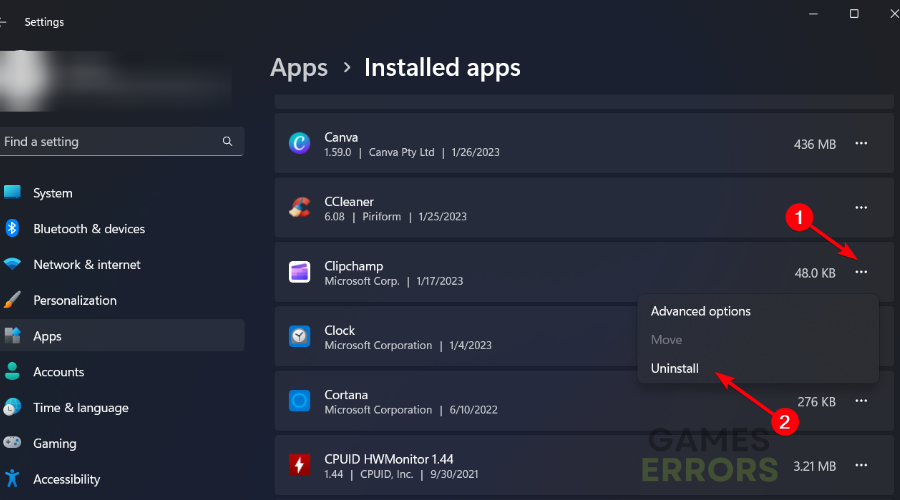900x500 pixels.
Task: Click the CPUID HWMonitor 1.44 name
Action: (389, 459)
